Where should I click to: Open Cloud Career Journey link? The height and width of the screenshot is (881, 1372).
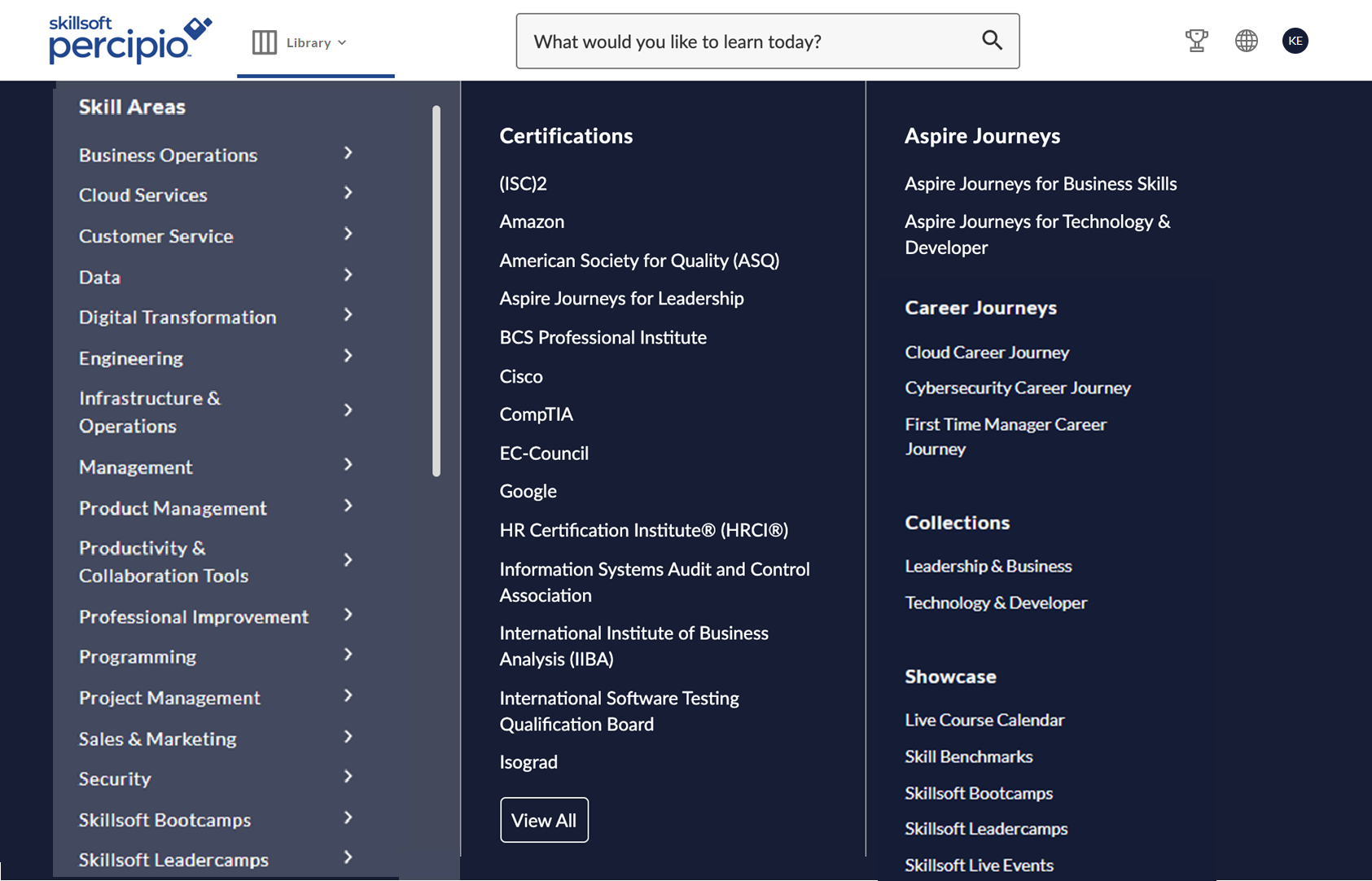coord(987,353)
